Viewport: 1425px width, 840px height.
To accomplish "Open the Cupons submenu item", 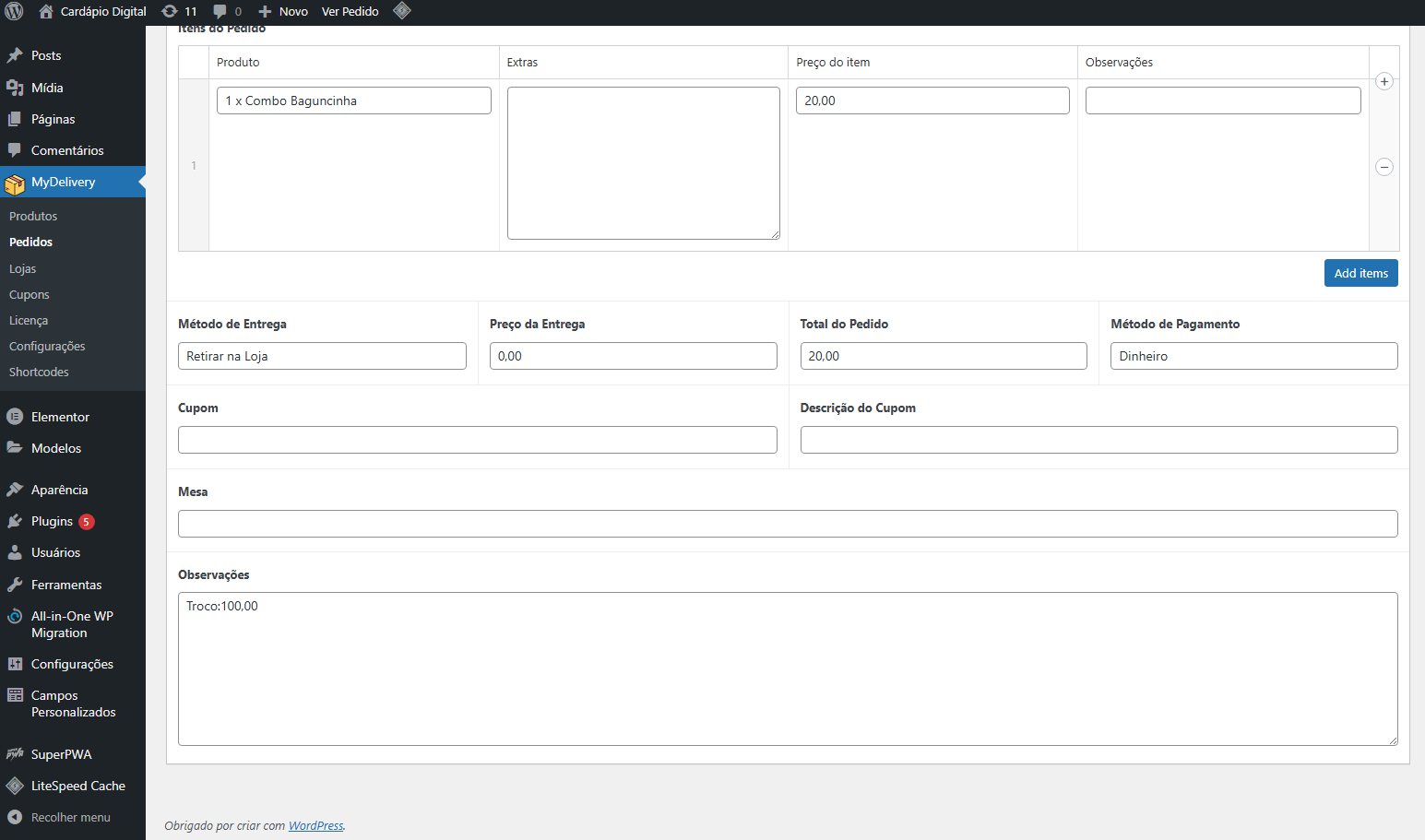I will [x=30, y=294].
